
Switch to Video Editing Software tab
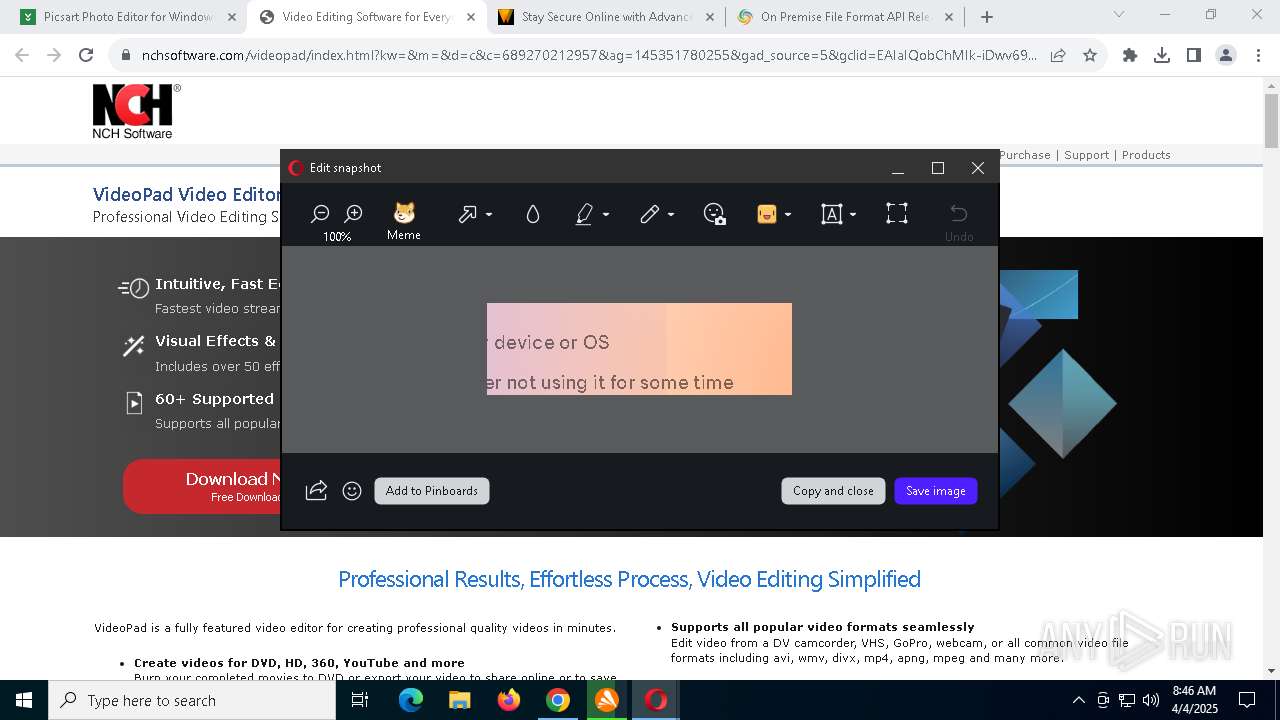tap(367, 17)
